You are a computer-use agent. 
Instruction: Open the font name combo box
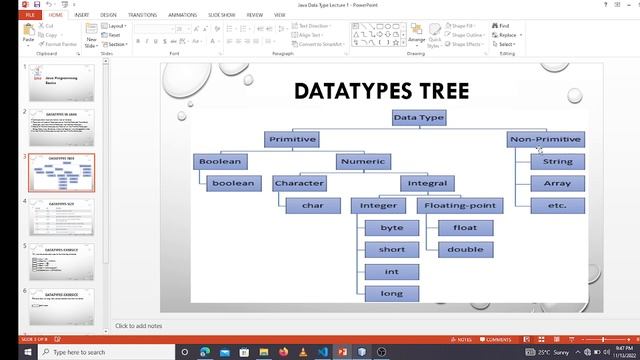154,29
